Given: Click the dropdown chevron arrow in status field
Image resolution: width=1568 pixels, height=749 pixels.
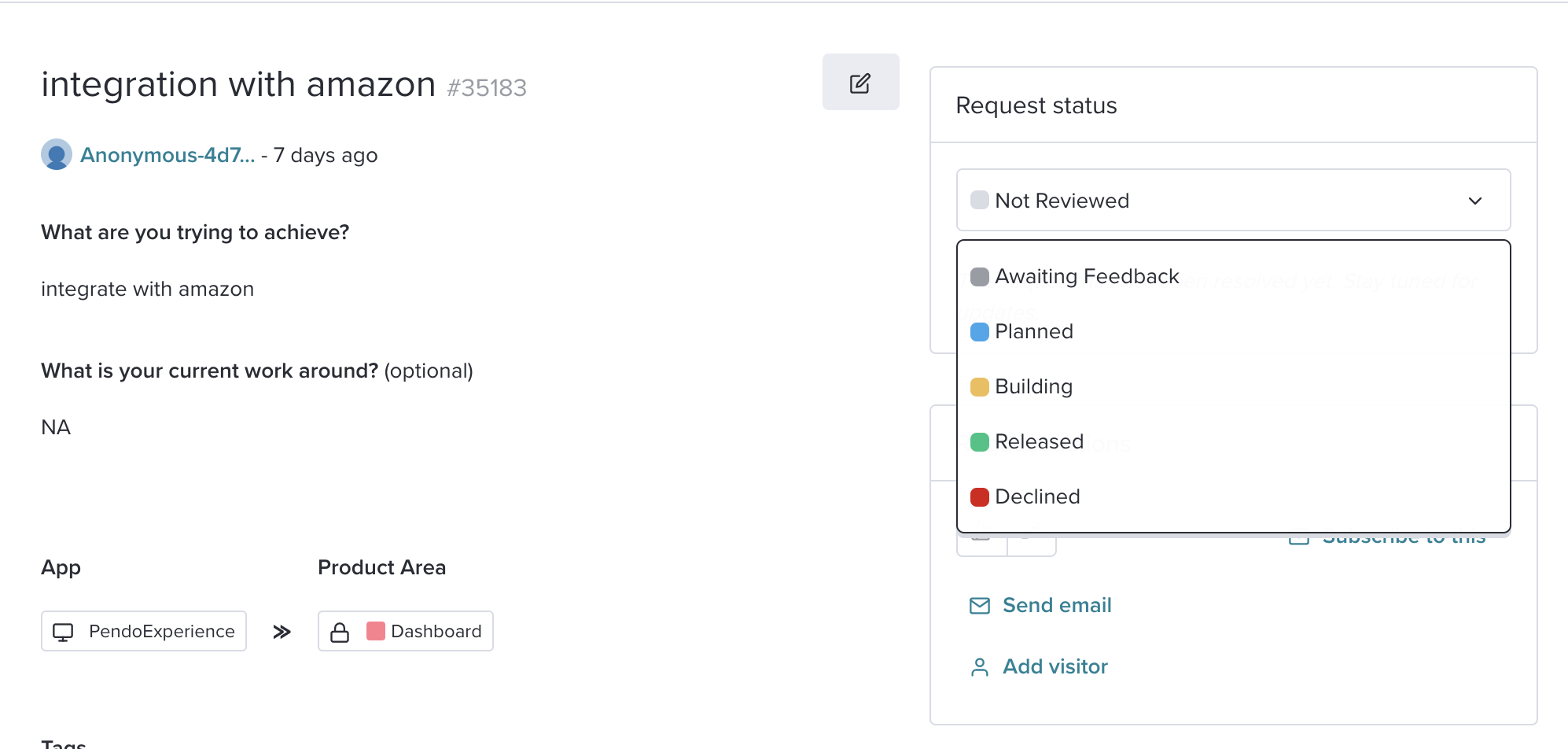Looking at the screenshot, I should pyautogui.click(x=1475, y=201).
